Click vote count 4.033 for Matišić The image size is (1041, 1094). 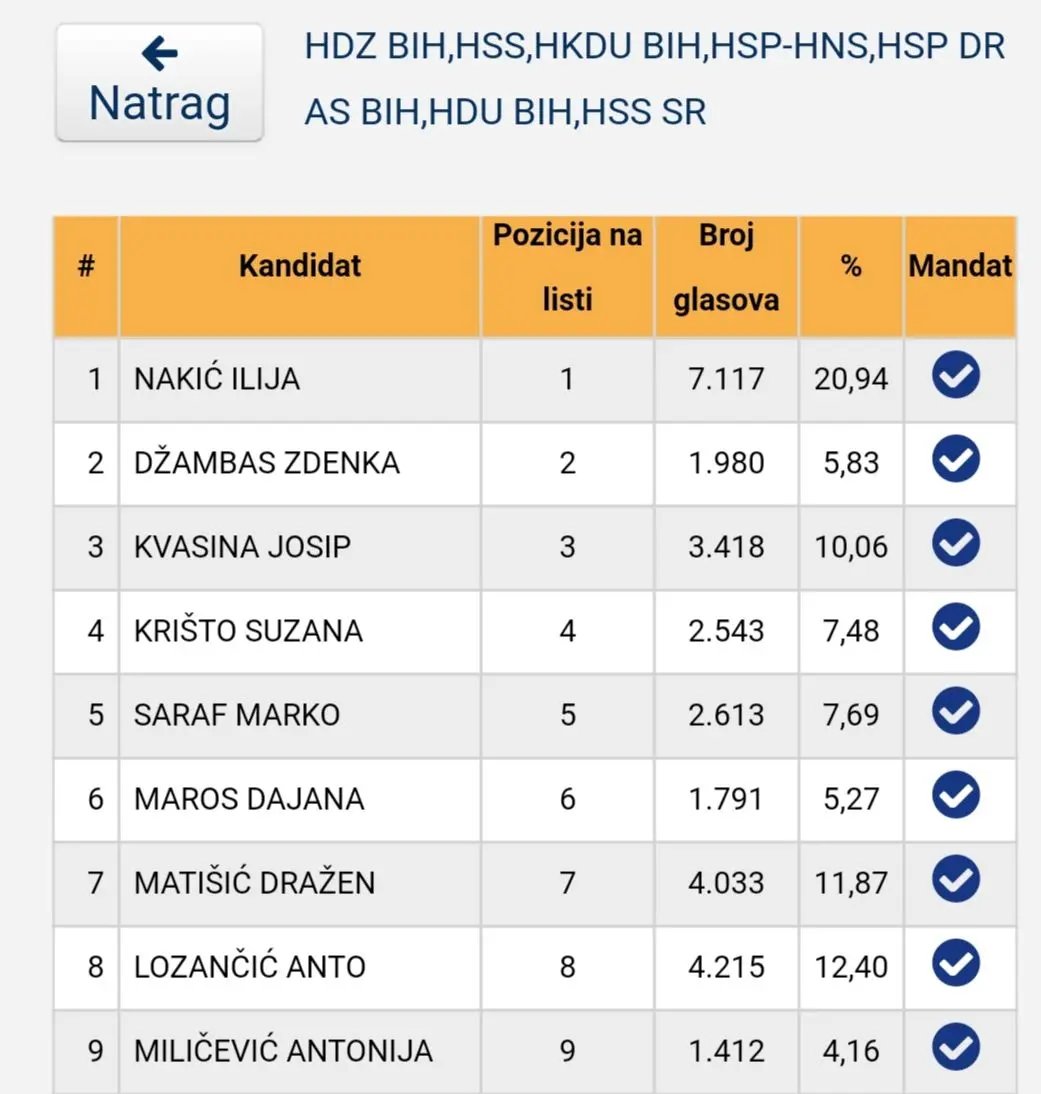pyautogui.click(x=726, y=883)
